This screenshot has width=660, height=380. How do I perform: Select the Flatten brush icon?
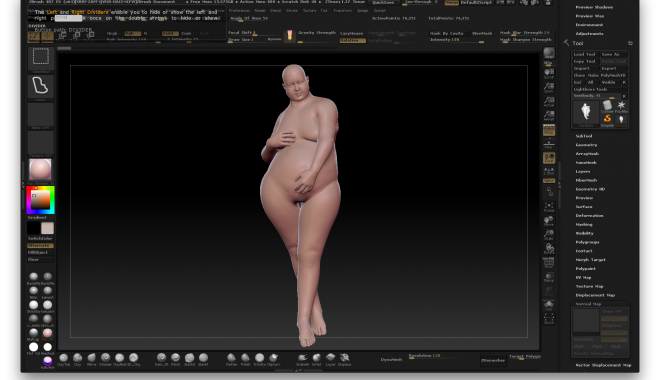(x=232, y=359)
